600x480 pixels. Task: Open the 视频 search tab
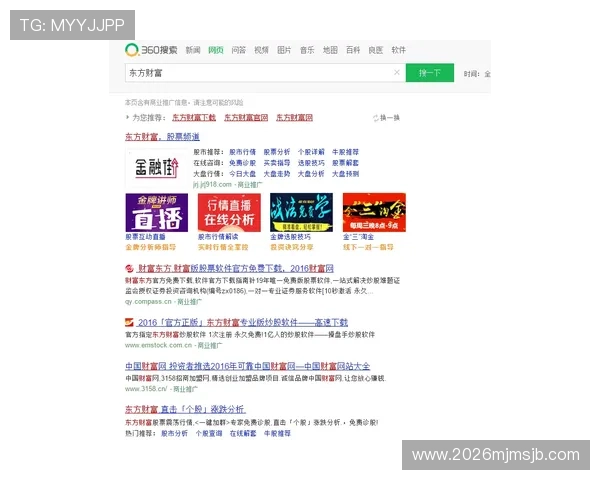click(x=261, y=50)
